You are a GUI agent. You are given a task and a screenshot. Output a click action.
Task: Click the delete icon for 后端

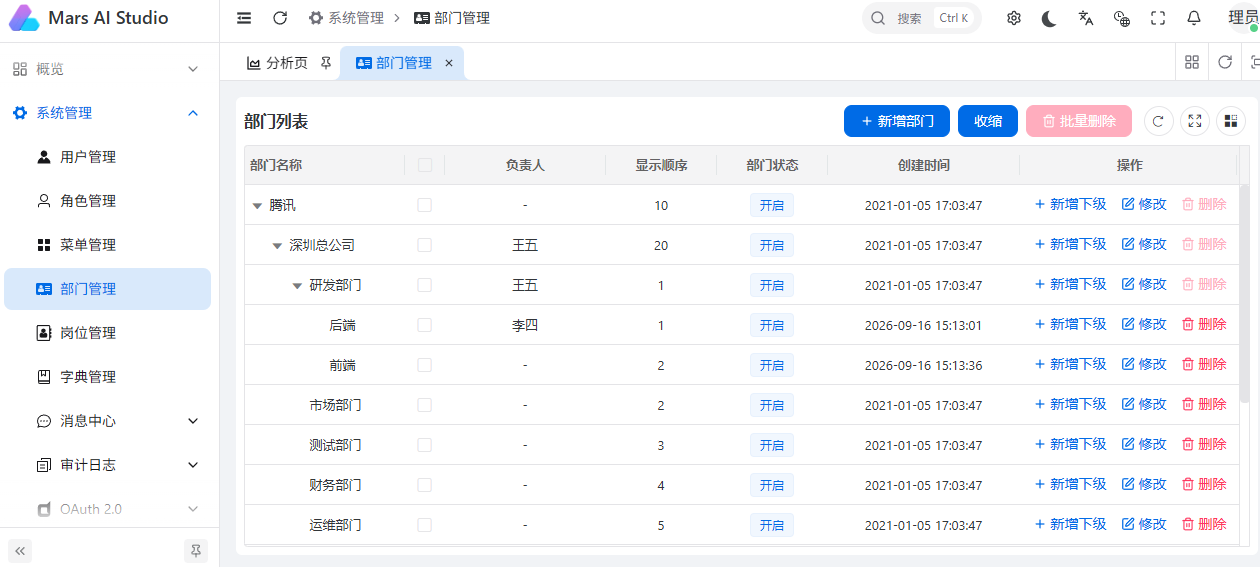[1188, 324]
